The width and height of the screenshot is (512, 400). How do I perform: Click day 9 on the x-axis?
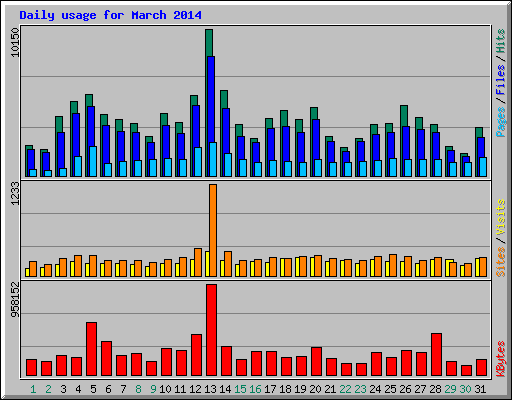click(x=153, y=389)
